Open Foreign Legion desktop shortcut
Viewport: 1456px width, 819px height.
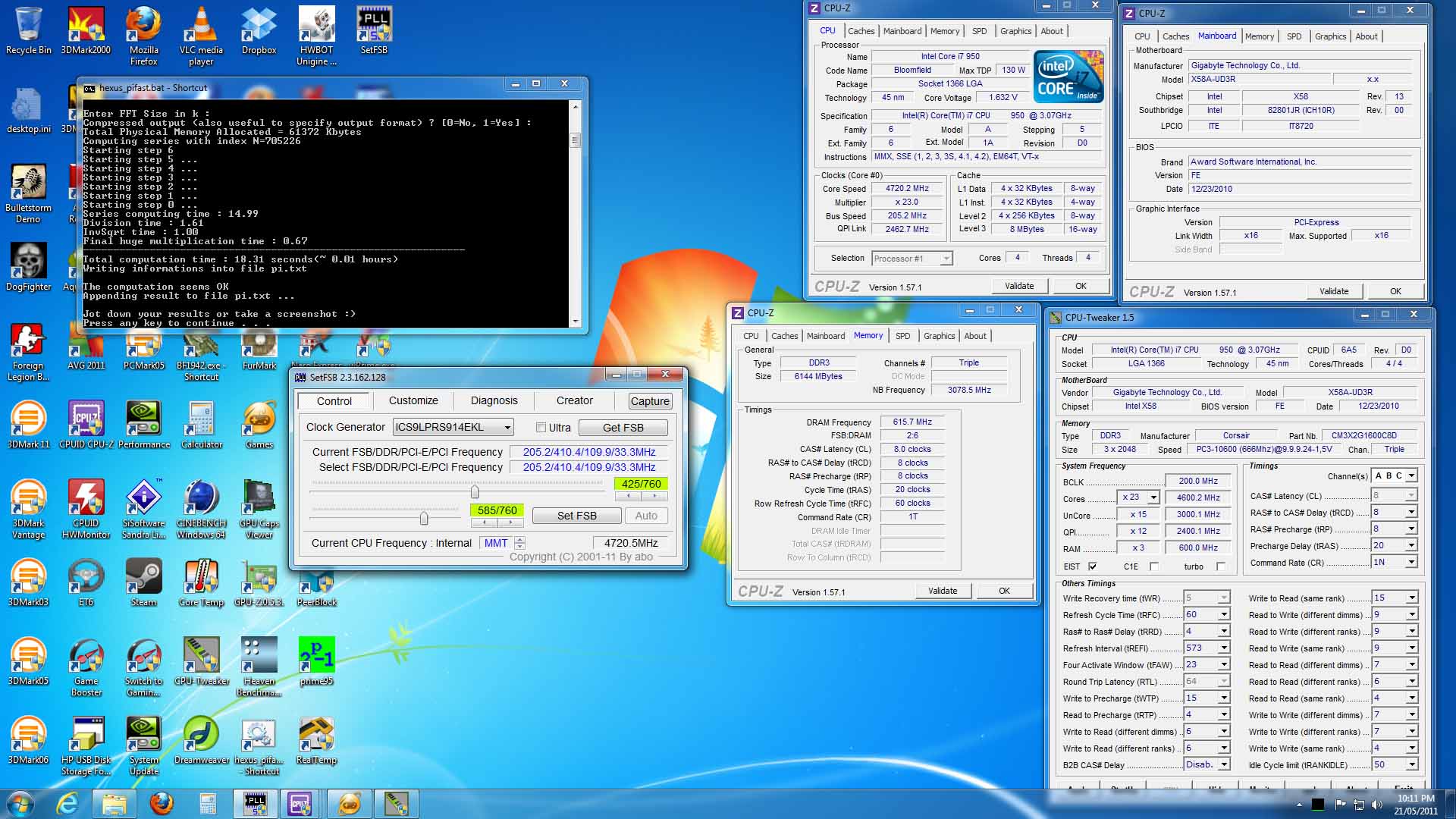29,352
